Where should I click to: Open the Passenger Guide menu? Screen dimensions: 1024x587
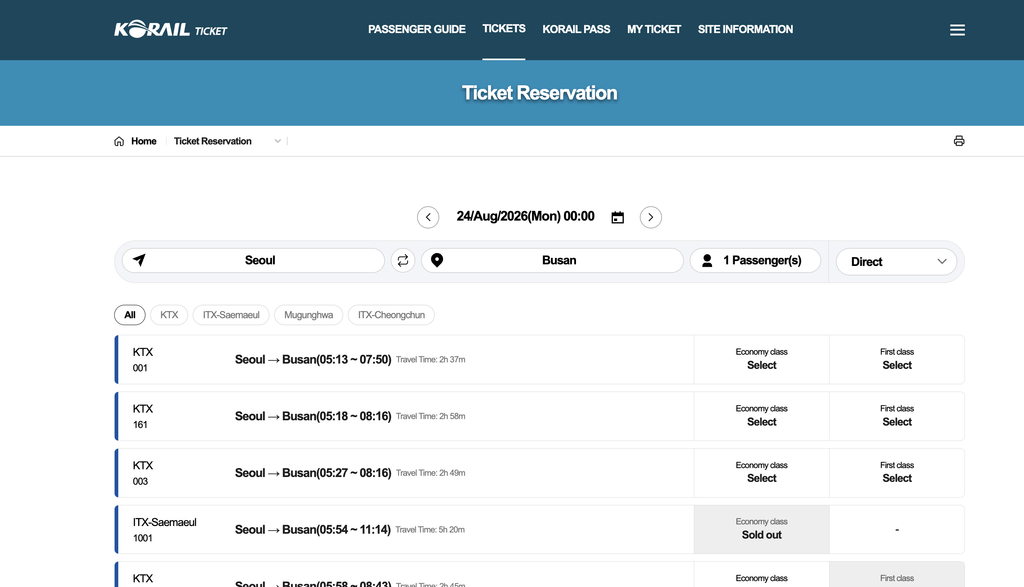(417, 29)
